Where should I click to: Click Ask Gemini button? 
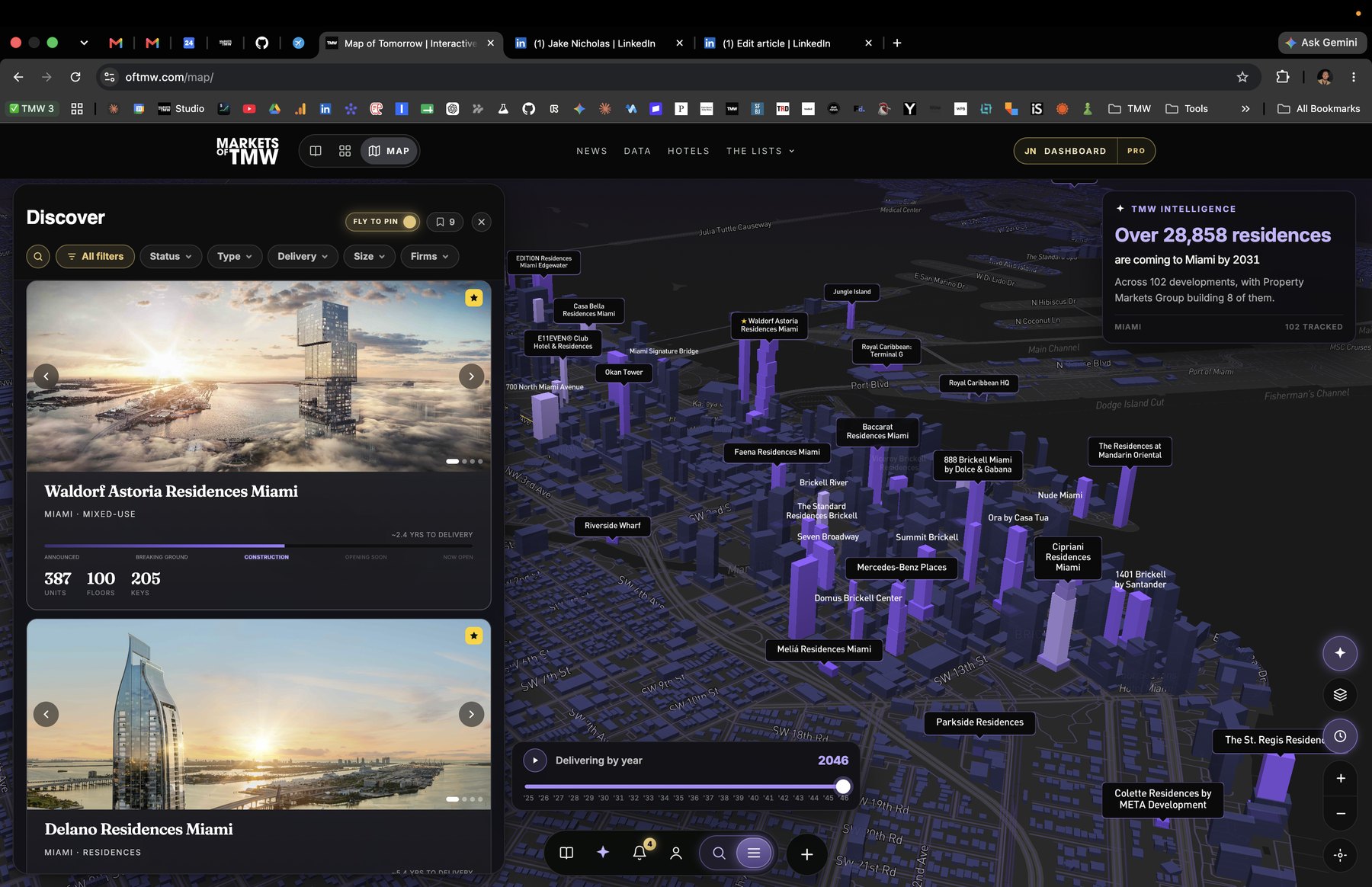[1322, 43]
